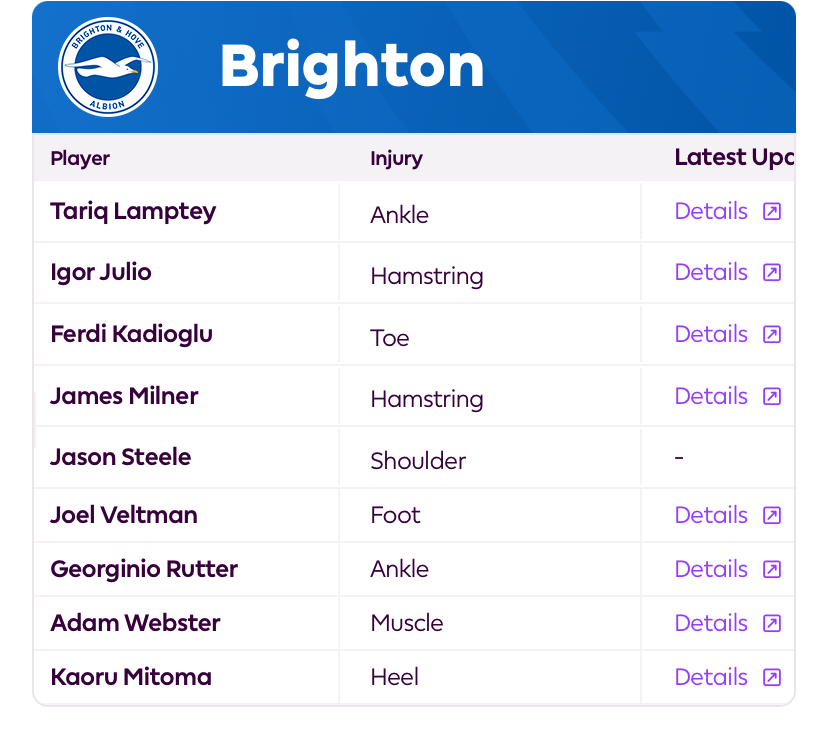Select the James Milner player name
828x729 pixels.
124,396
